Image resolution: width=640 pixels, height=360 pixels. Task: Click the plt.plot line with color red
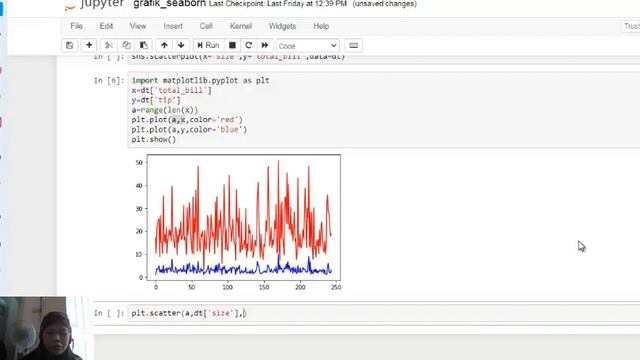coord(187,120)
